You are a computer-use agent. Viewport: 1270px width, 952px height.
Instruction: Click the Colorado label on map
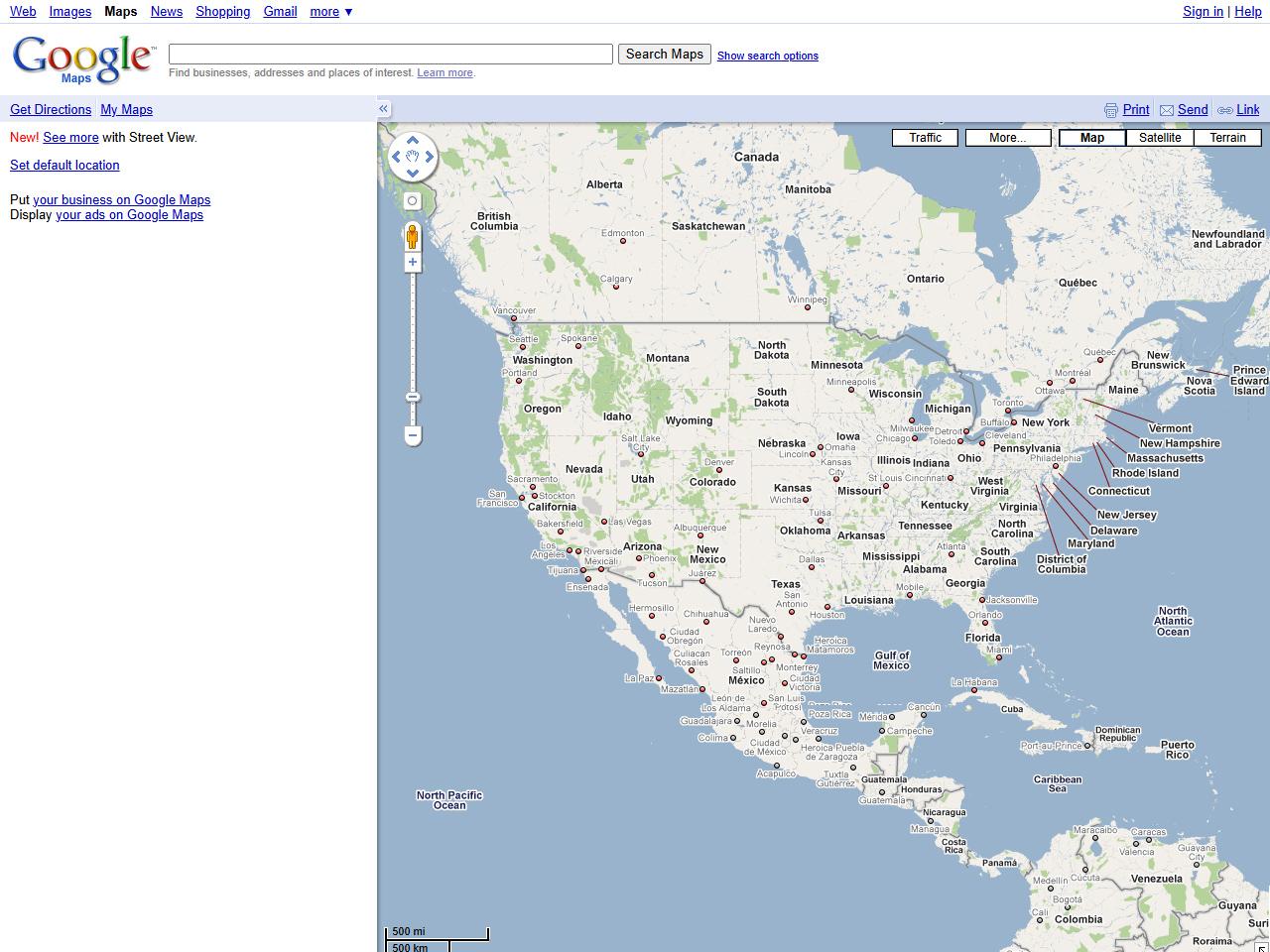pyautogui.click(x=712, y=482)
